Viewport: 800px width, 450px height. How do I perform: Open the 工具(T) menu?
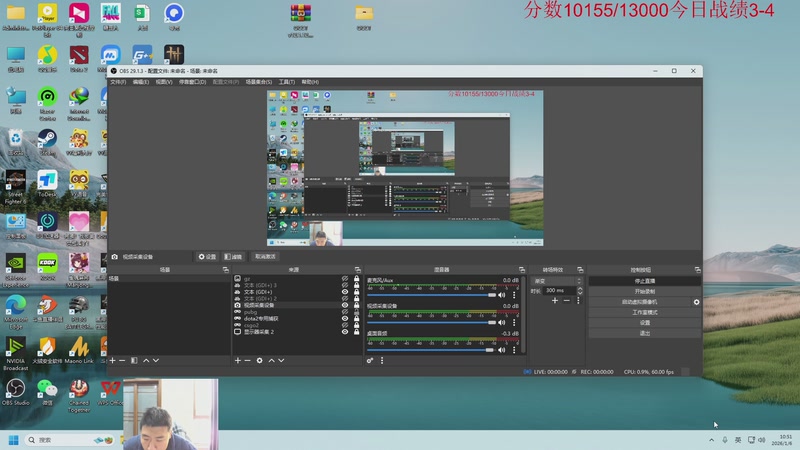click(287, 82)
